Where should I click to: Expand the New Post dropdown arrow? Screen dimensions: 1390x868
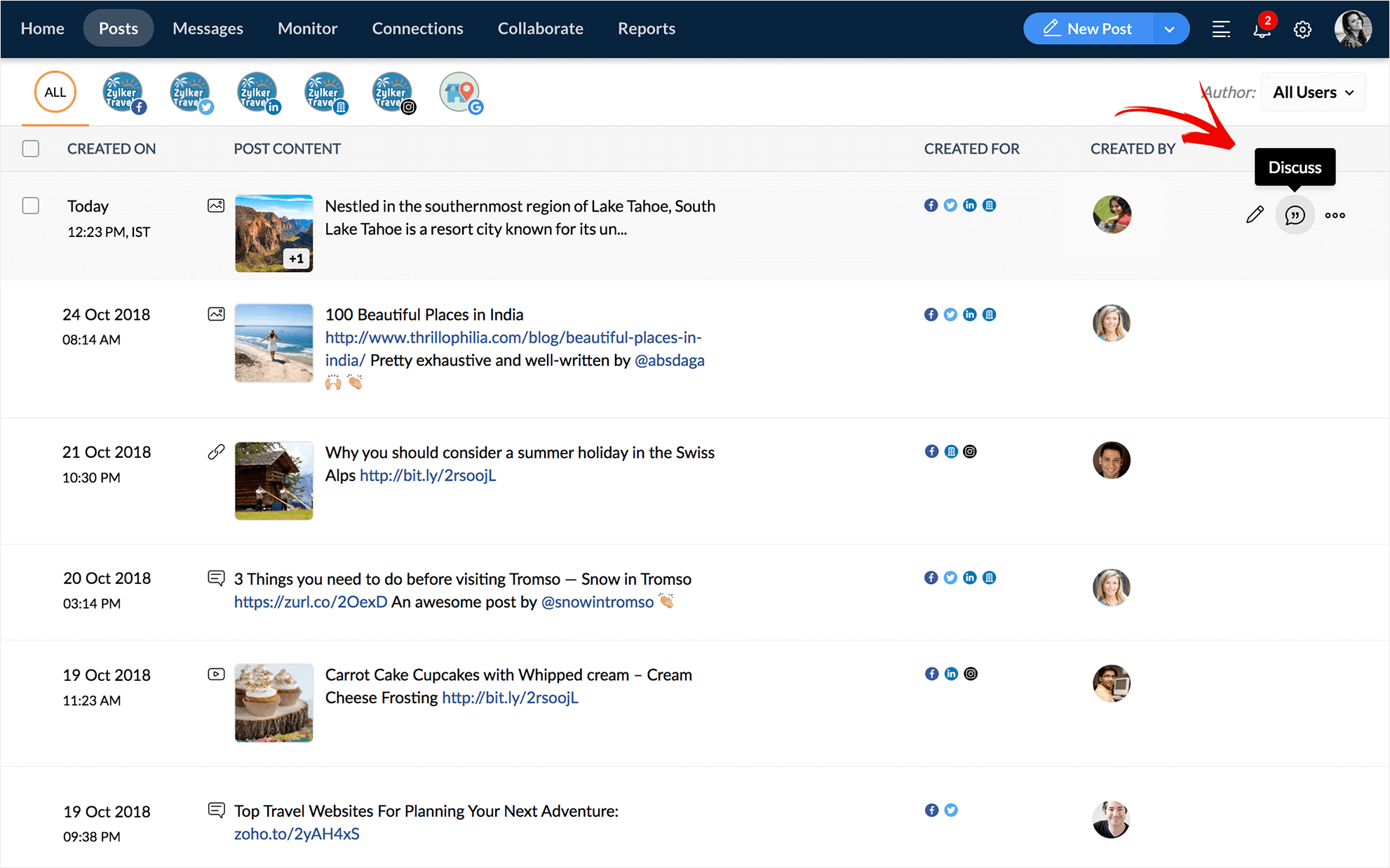coord(1169,29)
